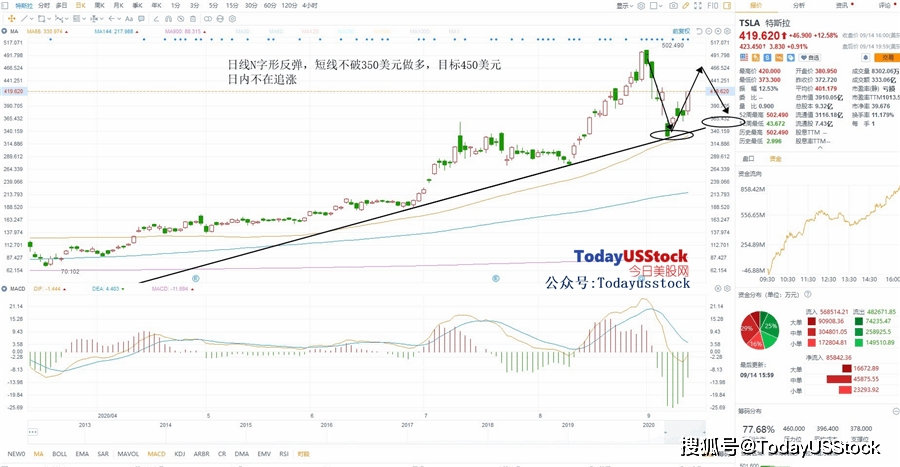900x467 pixels.
Task: Toggle the right sidebar panel
Action: click(x=727, y=6)
